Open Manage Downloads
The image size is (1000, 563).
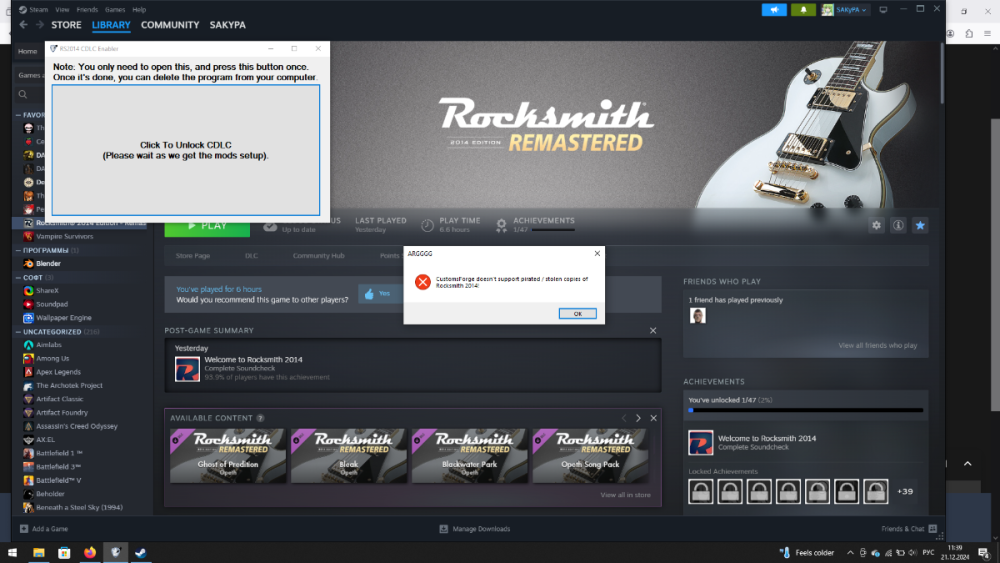(x=474, y=529)
